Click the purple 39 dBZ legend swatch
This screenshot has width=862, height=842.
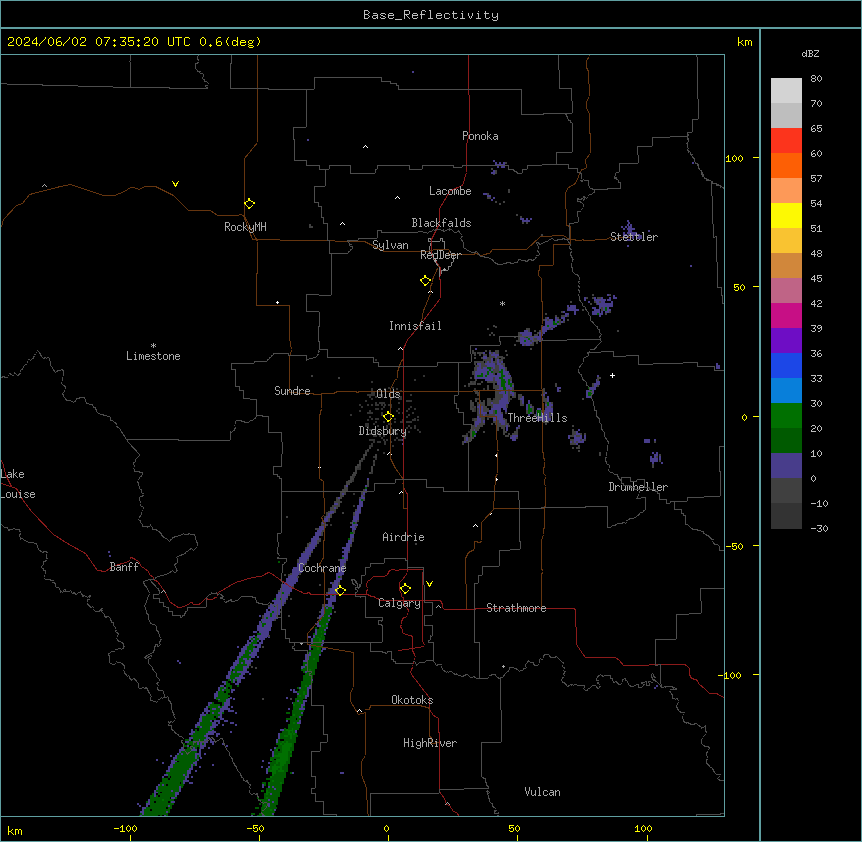[x=786, y=341]
